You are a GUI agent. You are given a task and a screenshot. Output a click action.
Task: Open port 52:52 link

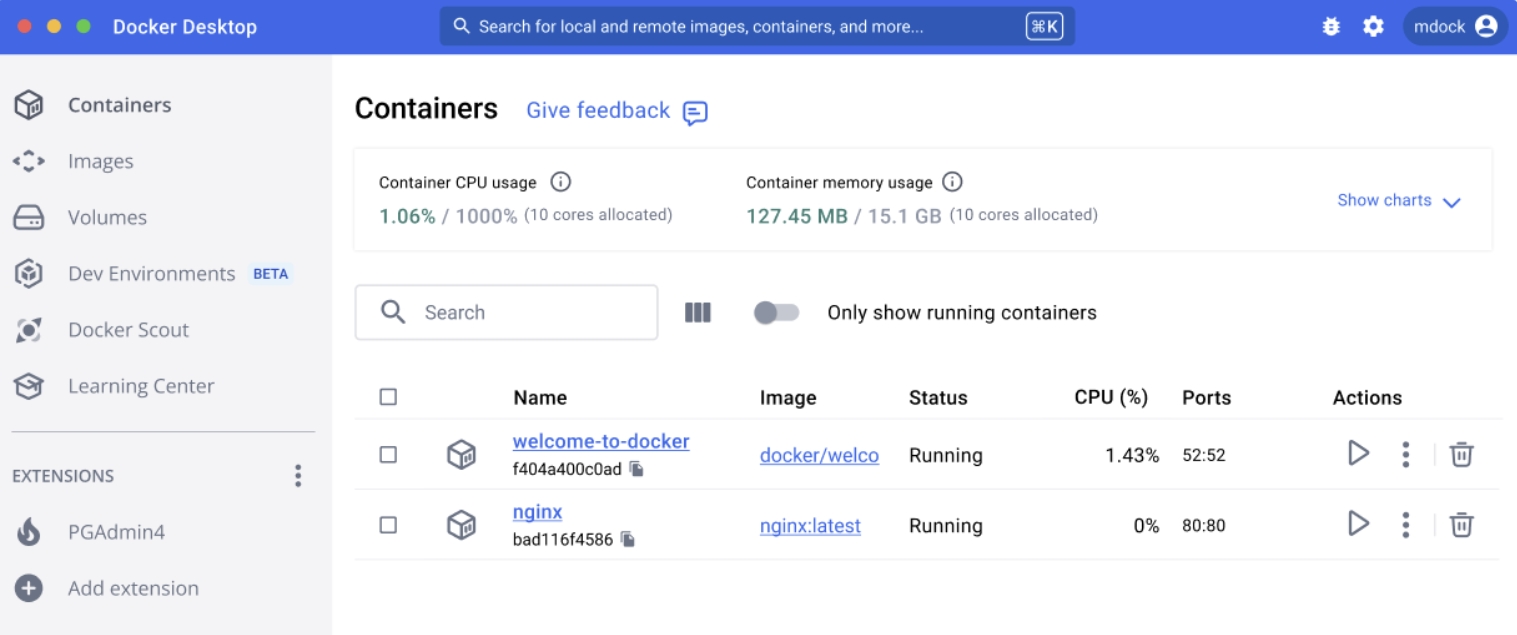pos(1204,455)
